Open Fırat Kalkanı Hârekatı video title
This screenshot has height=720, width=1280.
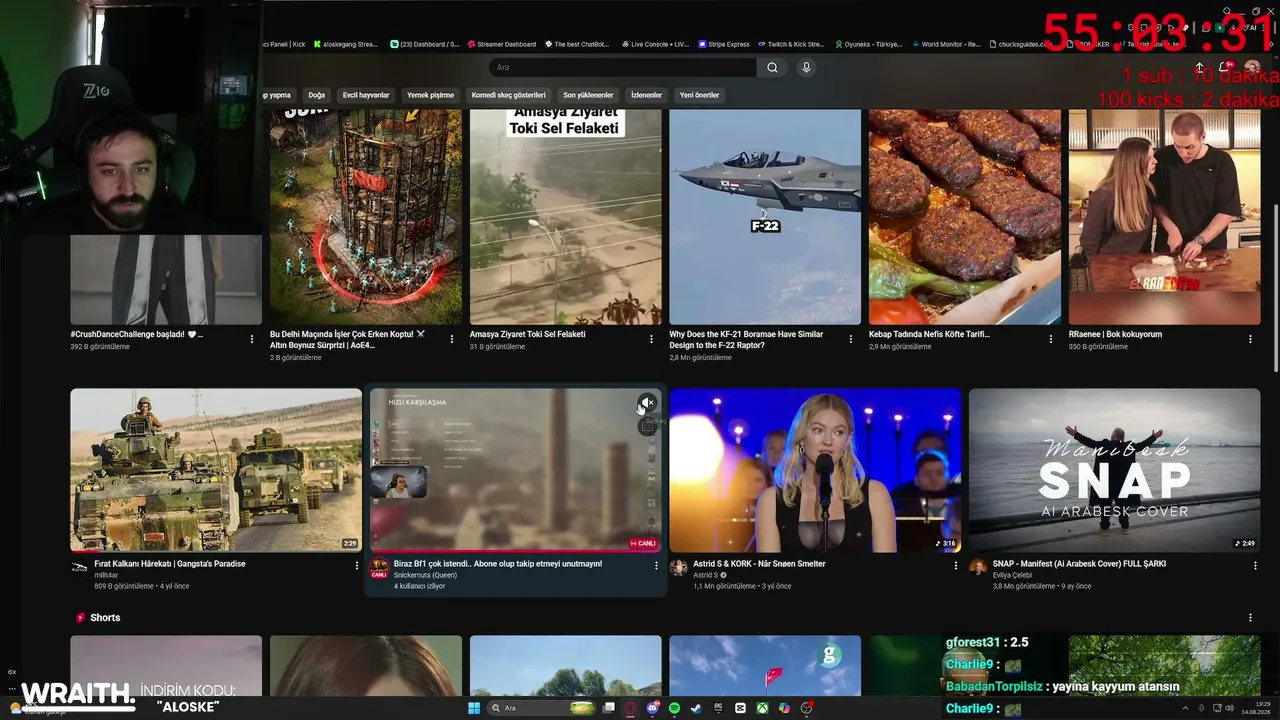pyautogui.click(x=170, y=564)
